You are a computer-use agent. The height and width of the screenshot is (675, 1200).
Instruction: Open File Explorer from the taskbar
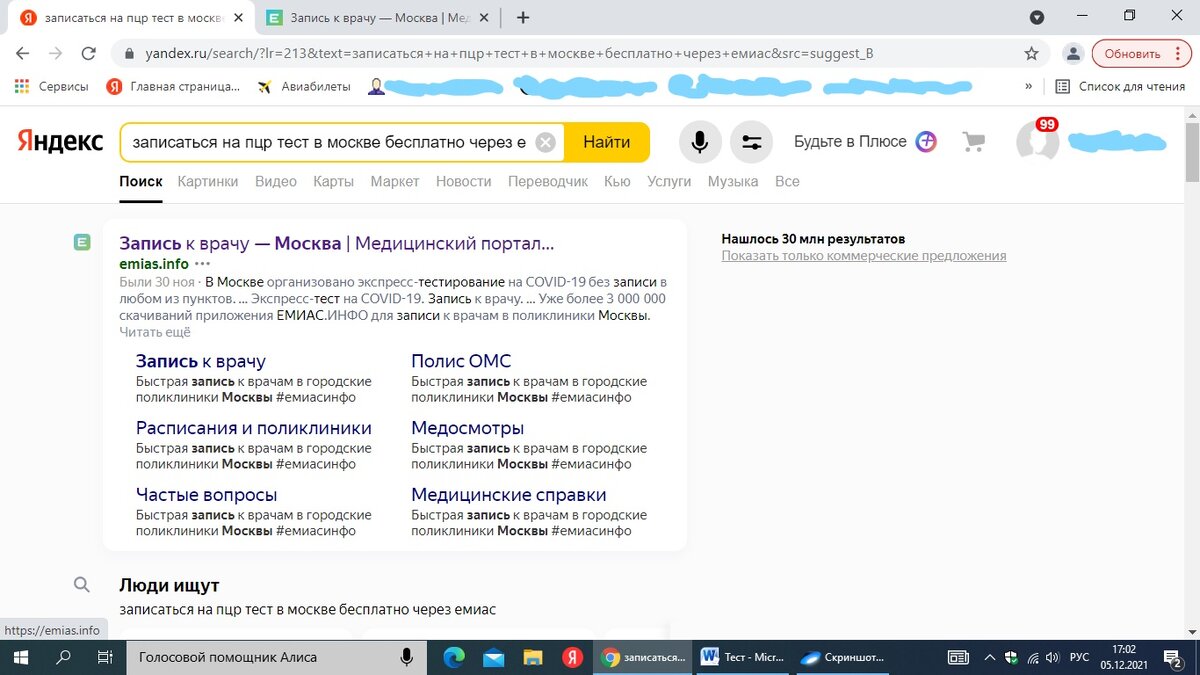point(533,657)
